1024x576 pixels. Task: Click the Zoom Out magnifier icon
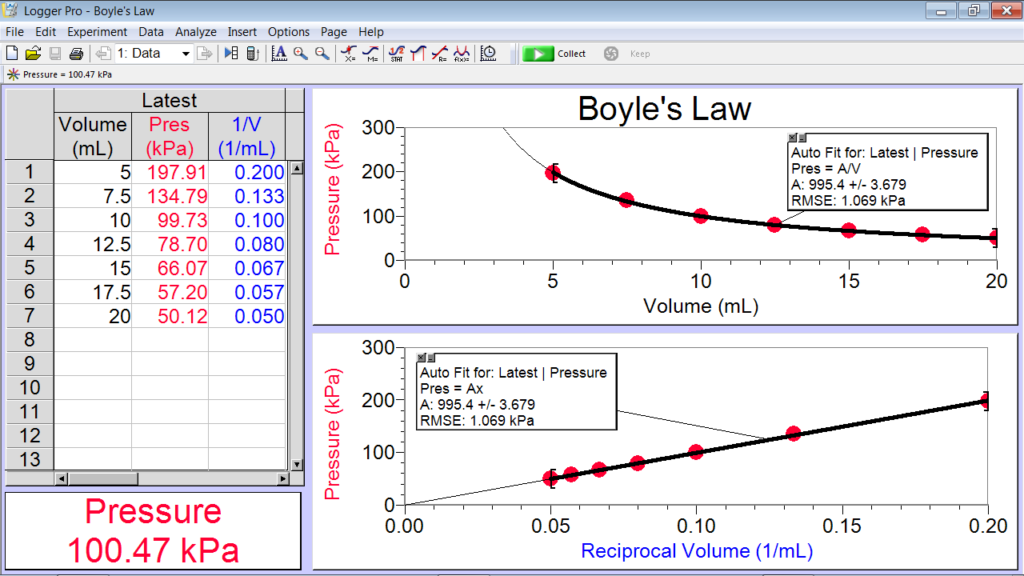[322, 54]
